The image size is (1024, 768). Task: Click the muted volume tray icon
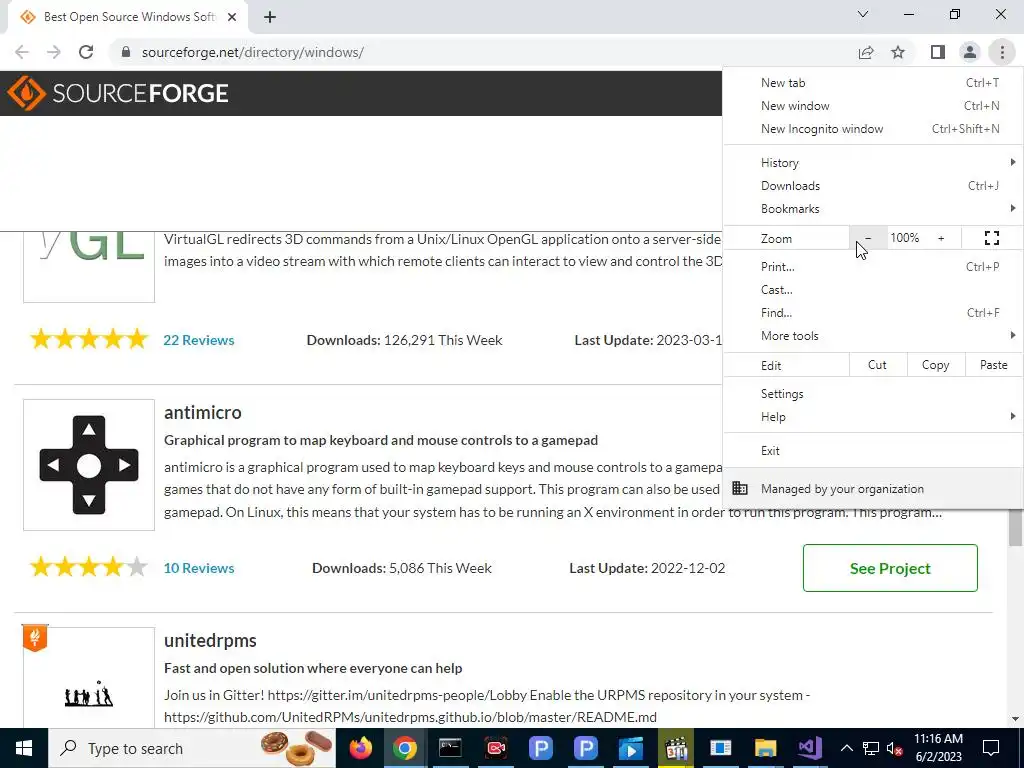[x=895, y=748]
